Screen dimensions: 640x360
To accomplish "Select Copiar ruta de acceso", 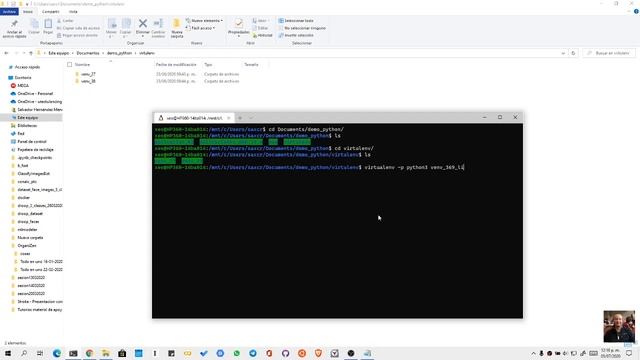I will point(78,28).
